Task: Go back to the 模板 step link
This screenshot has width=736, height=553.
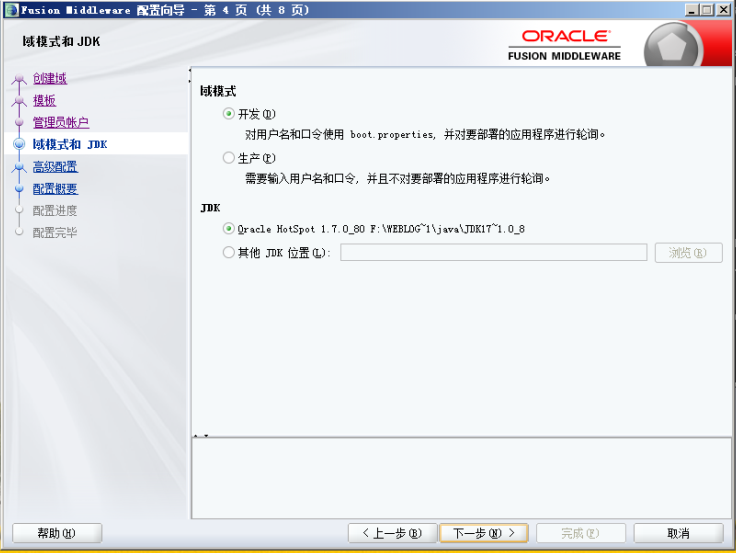Action: 44,101
